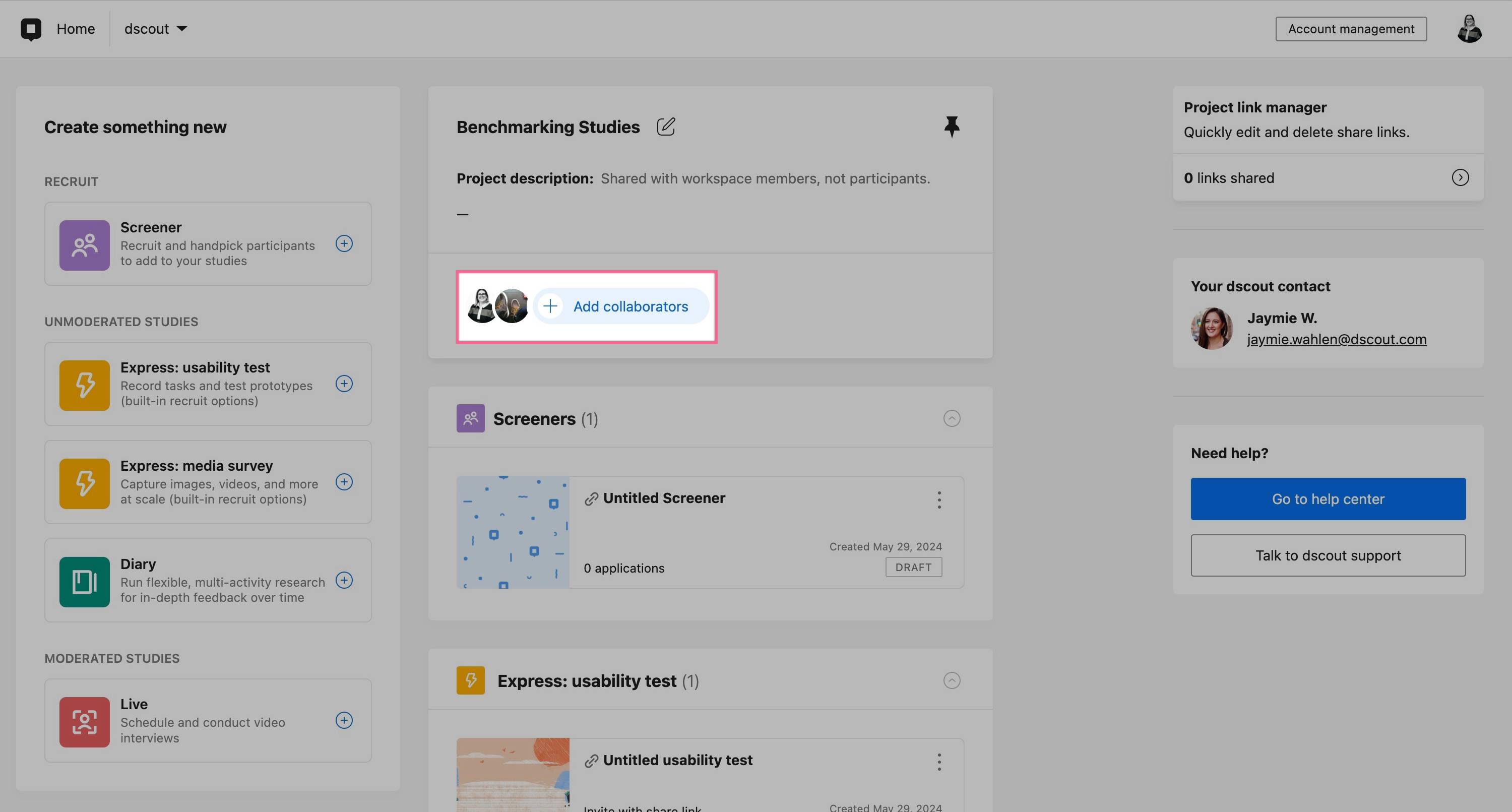This screenshot has height=812, width=1512.
Task: Open the Untitled usability test thumbnail
Action: [513, 775]
